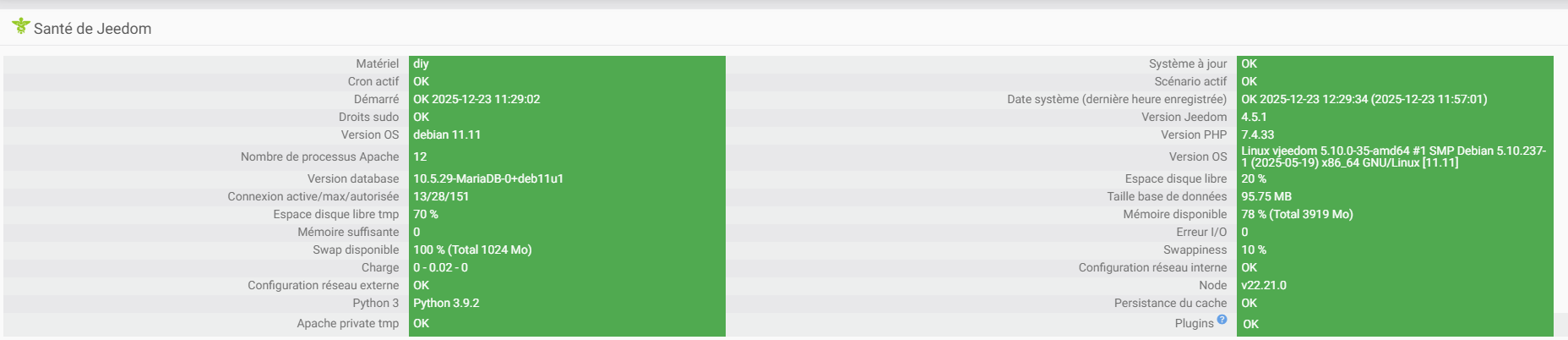Screen dimensions: 1568x340
Task: Click the MariaDB database version value
Action: click(x=488, y=178)
